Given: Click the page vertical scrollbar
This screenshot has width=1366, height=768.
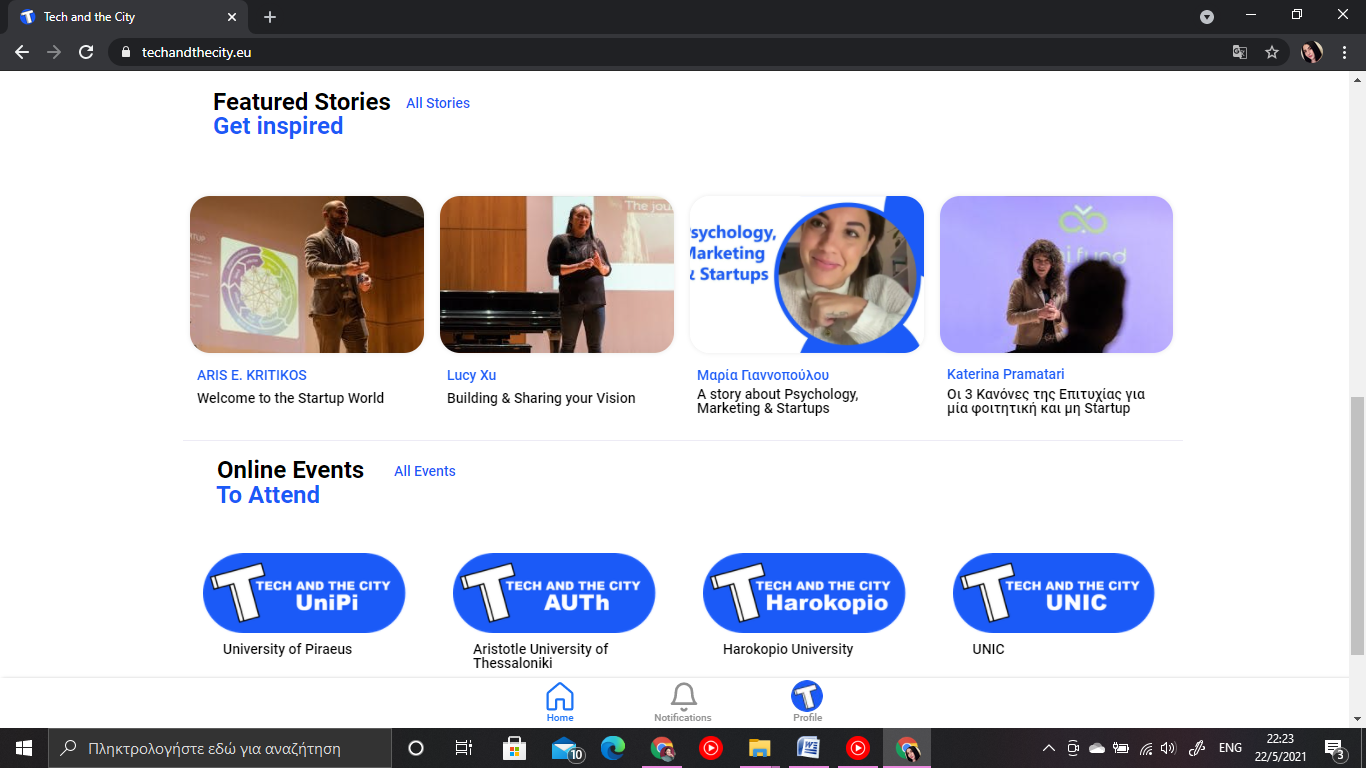Looking at the screenshot, I should tap(1357, 520).
